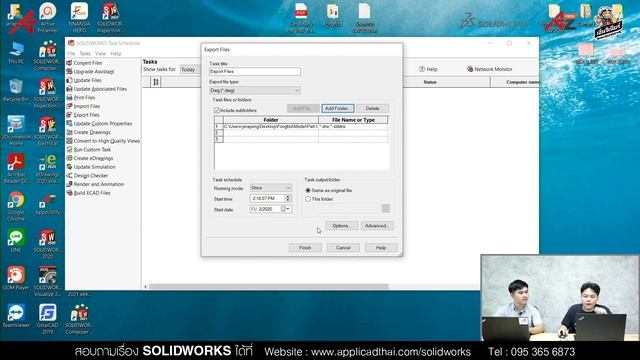Open Help menu in Task Scheduler
The image size is (640, 360).
point(116,53)
